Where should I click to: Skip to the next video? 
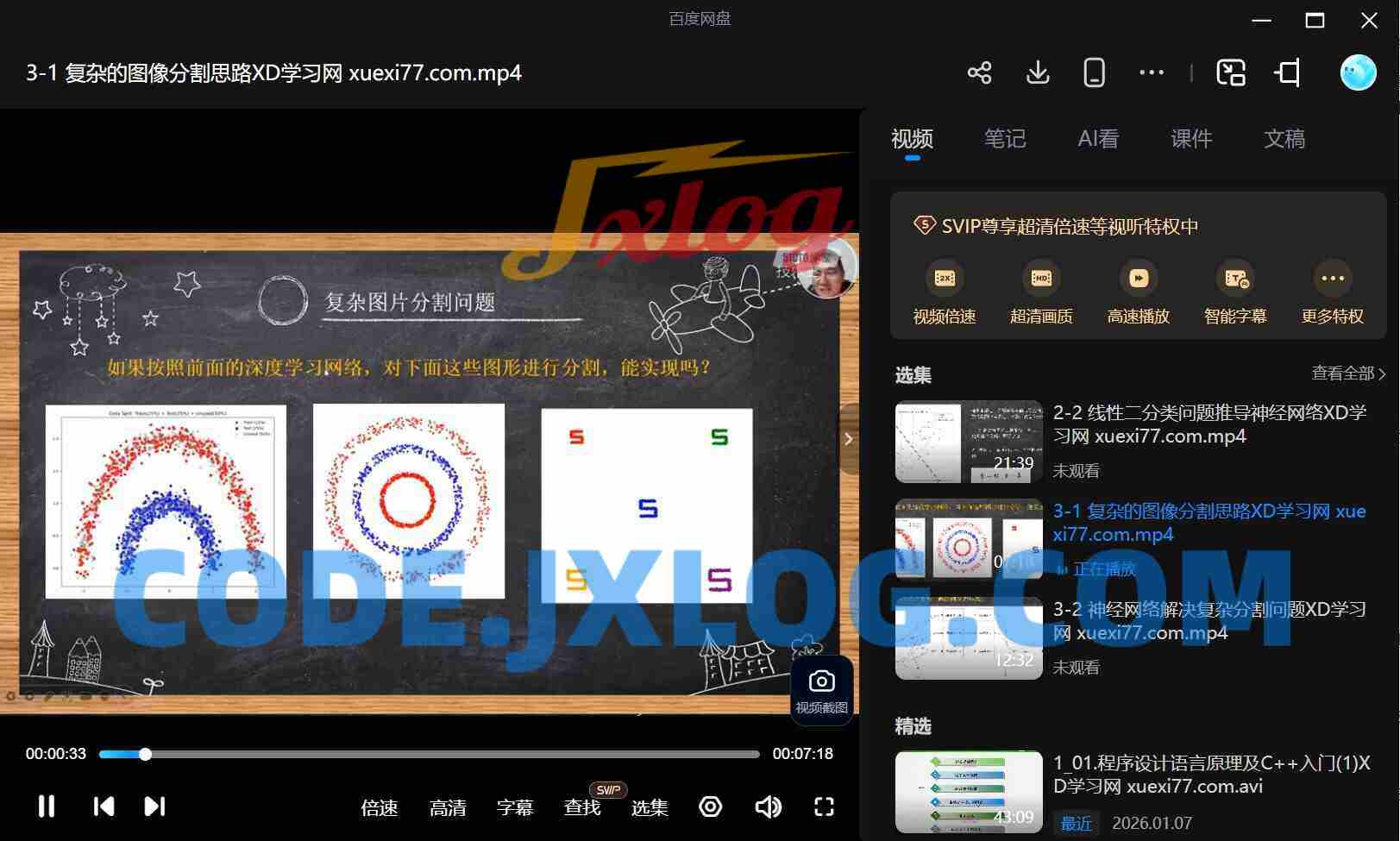[154, 806]
